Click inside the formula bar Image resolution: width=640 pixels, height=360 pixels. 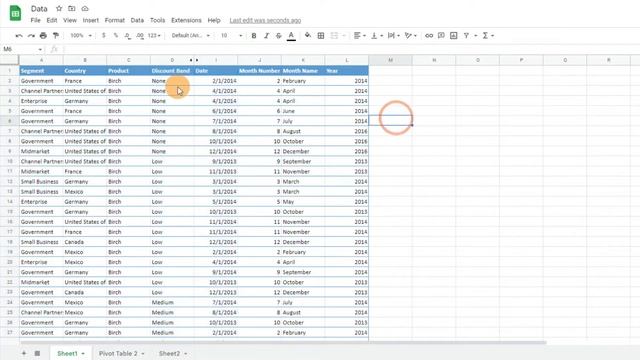pos(351,49)
